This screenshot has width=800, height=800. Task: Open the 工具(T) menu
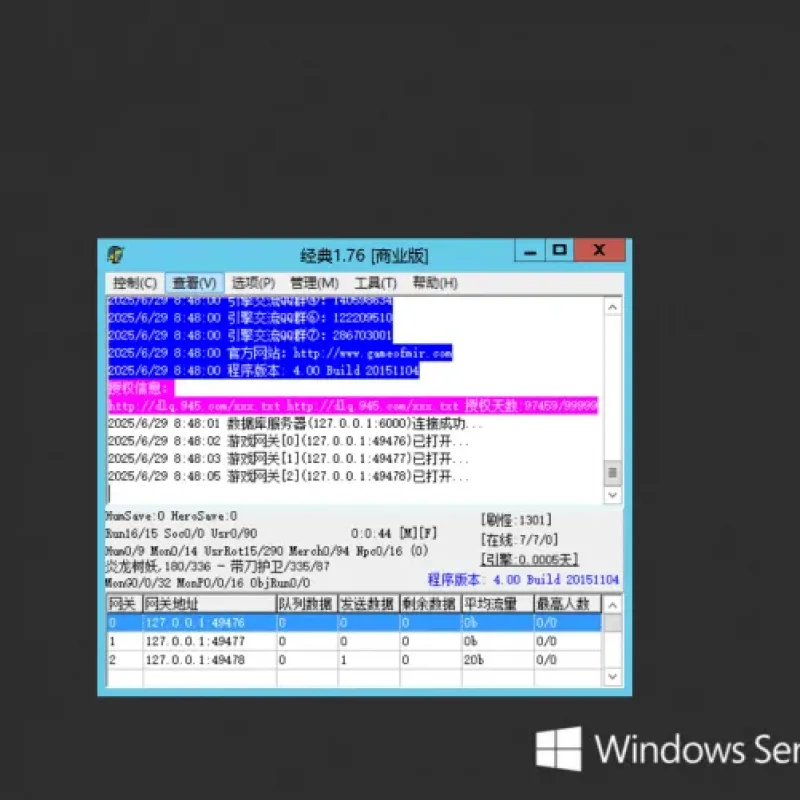376,283
